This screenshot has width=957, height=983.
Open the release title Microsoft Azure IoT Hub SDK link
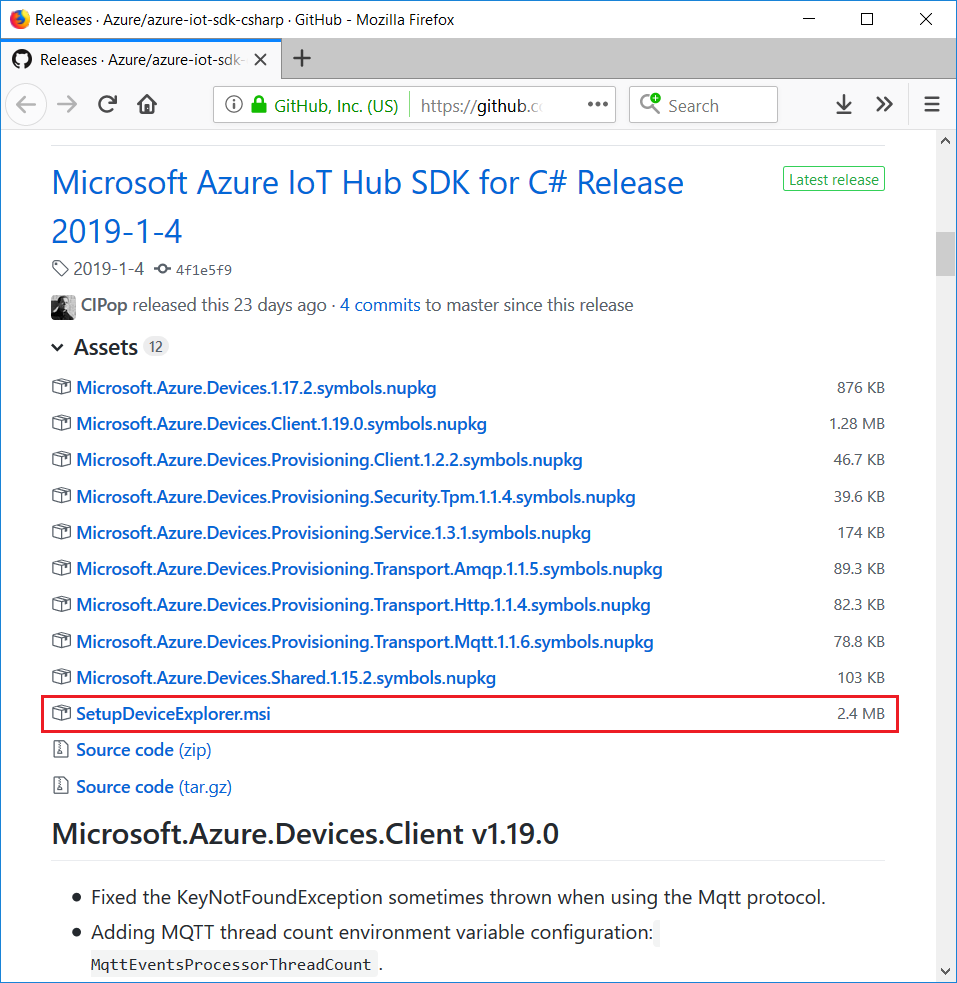367,207
